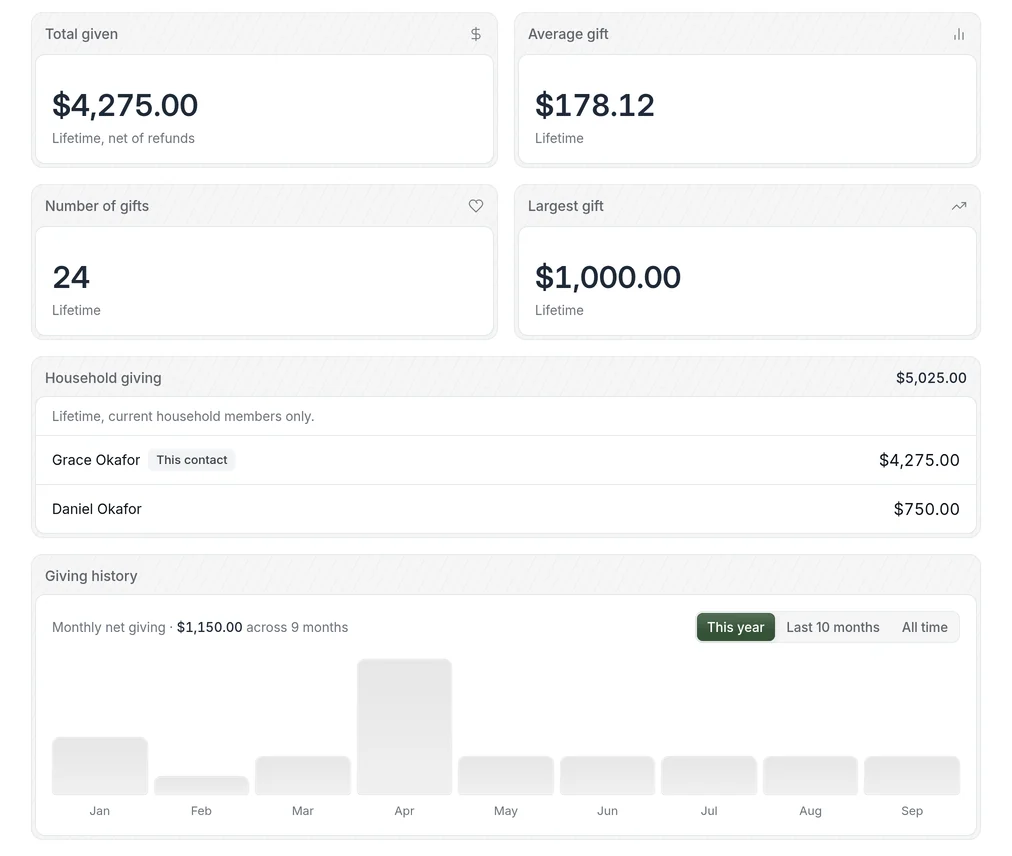Show All time giving history

[x=925, y=627]
